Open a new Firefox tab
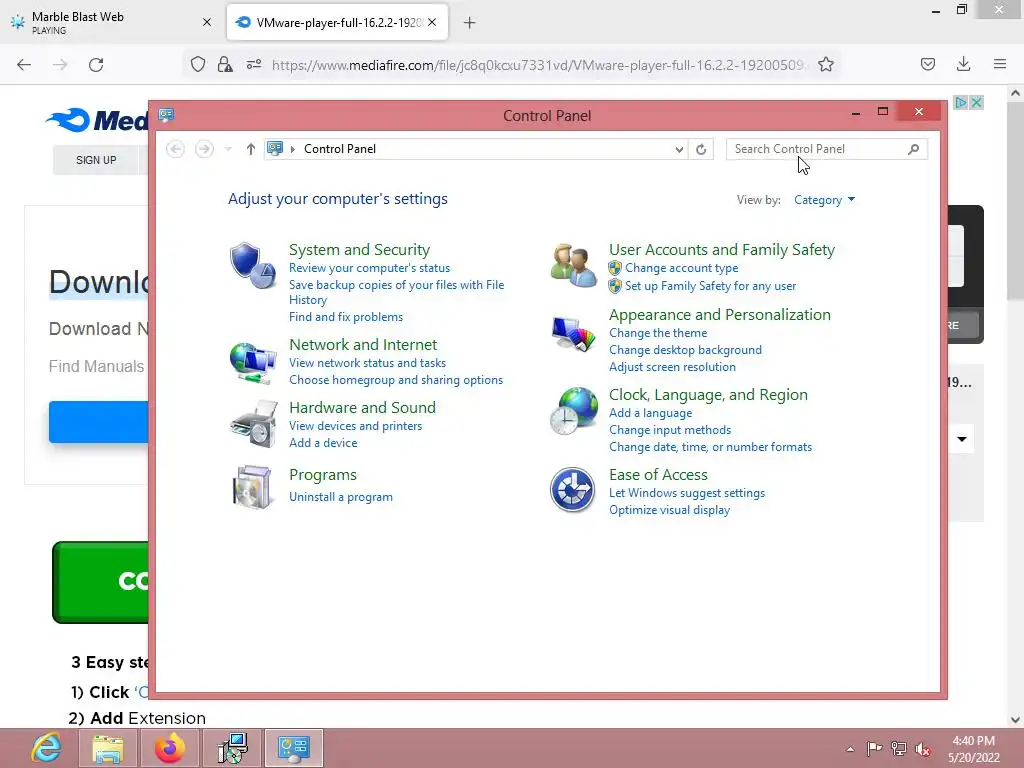The width and height of the screenshot is (1024, 768). (x=469, y=23)
